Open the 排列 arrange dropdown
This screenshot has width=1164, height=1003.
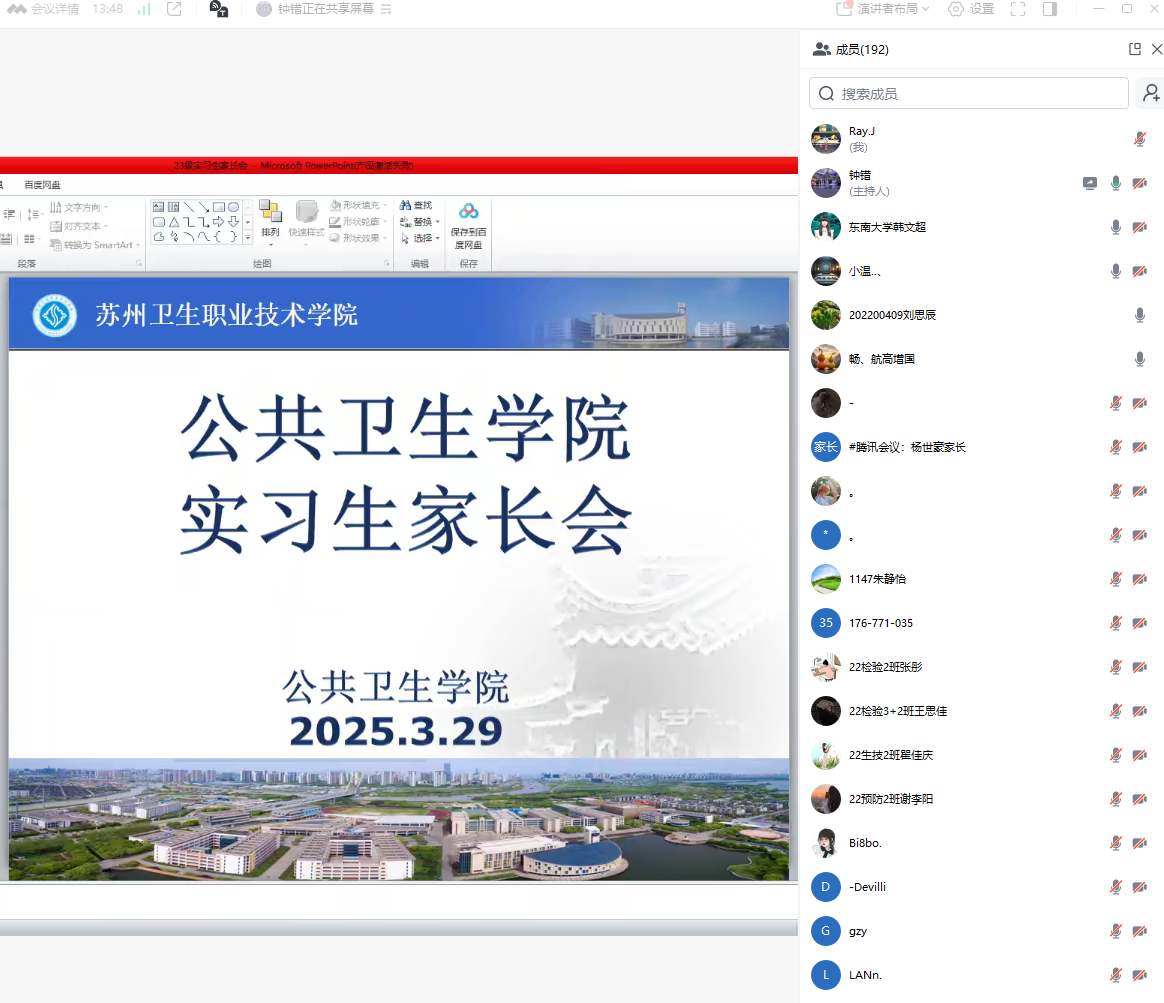270,223
